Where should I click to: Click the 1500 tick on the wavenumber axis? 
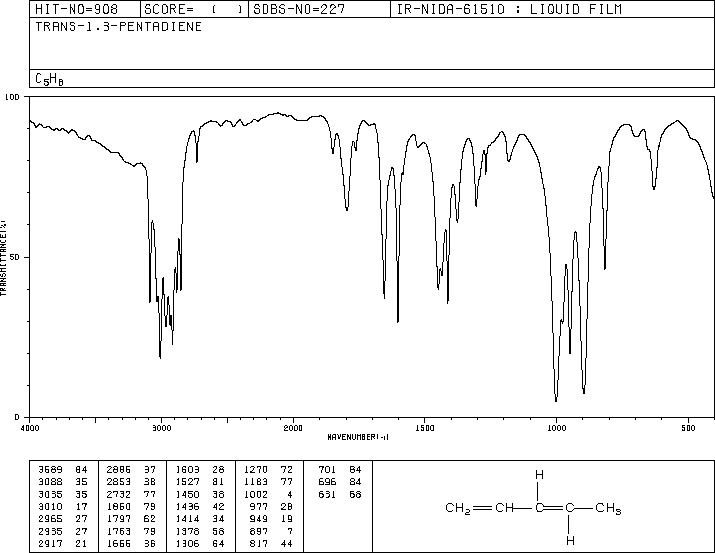424,427
